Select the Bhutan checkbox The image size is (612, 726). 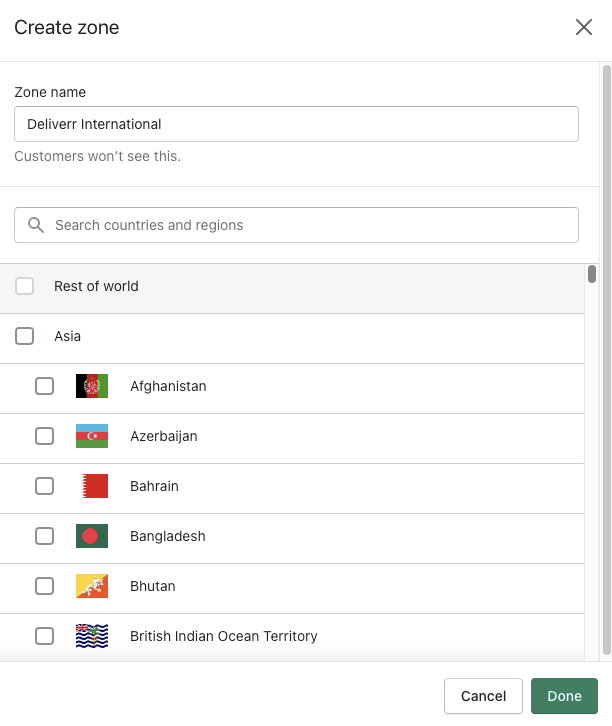45,586
